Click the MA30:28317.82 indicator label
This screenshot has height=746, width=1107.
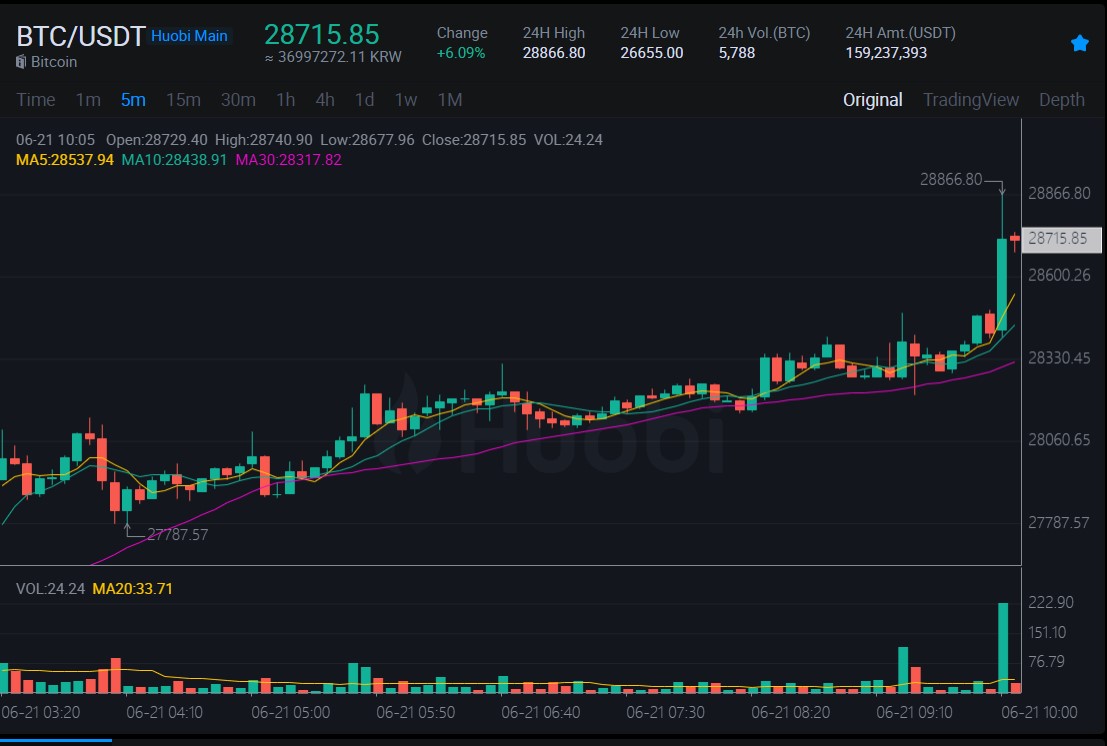288,160
